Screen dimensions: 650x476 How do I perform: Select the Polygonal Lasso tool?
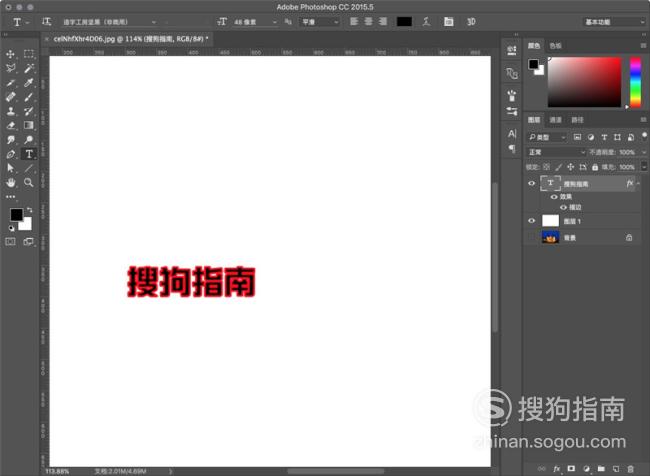point(11,68)
